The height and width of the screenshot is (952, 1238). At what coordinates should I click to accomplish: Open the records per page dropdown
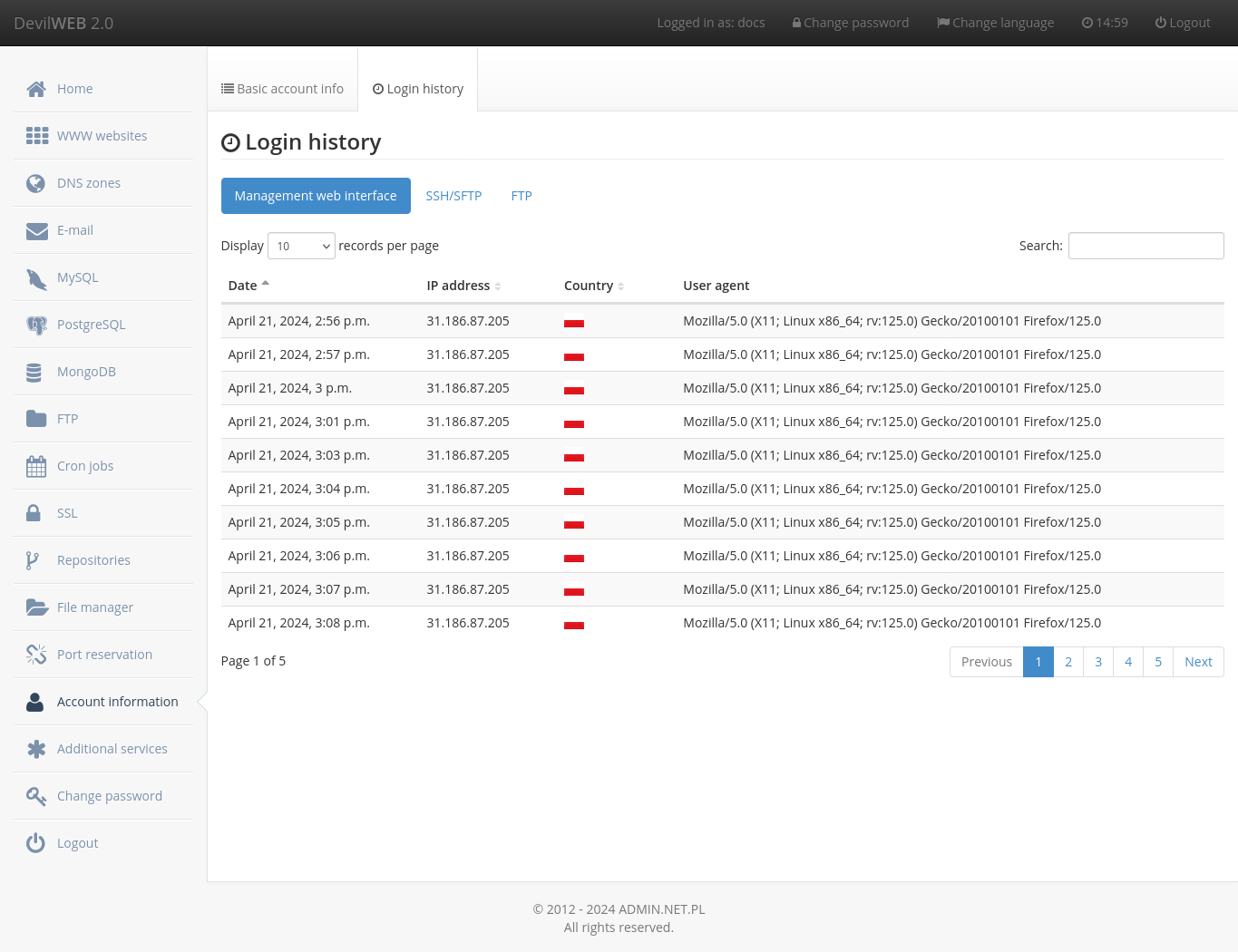pos(300,245)
